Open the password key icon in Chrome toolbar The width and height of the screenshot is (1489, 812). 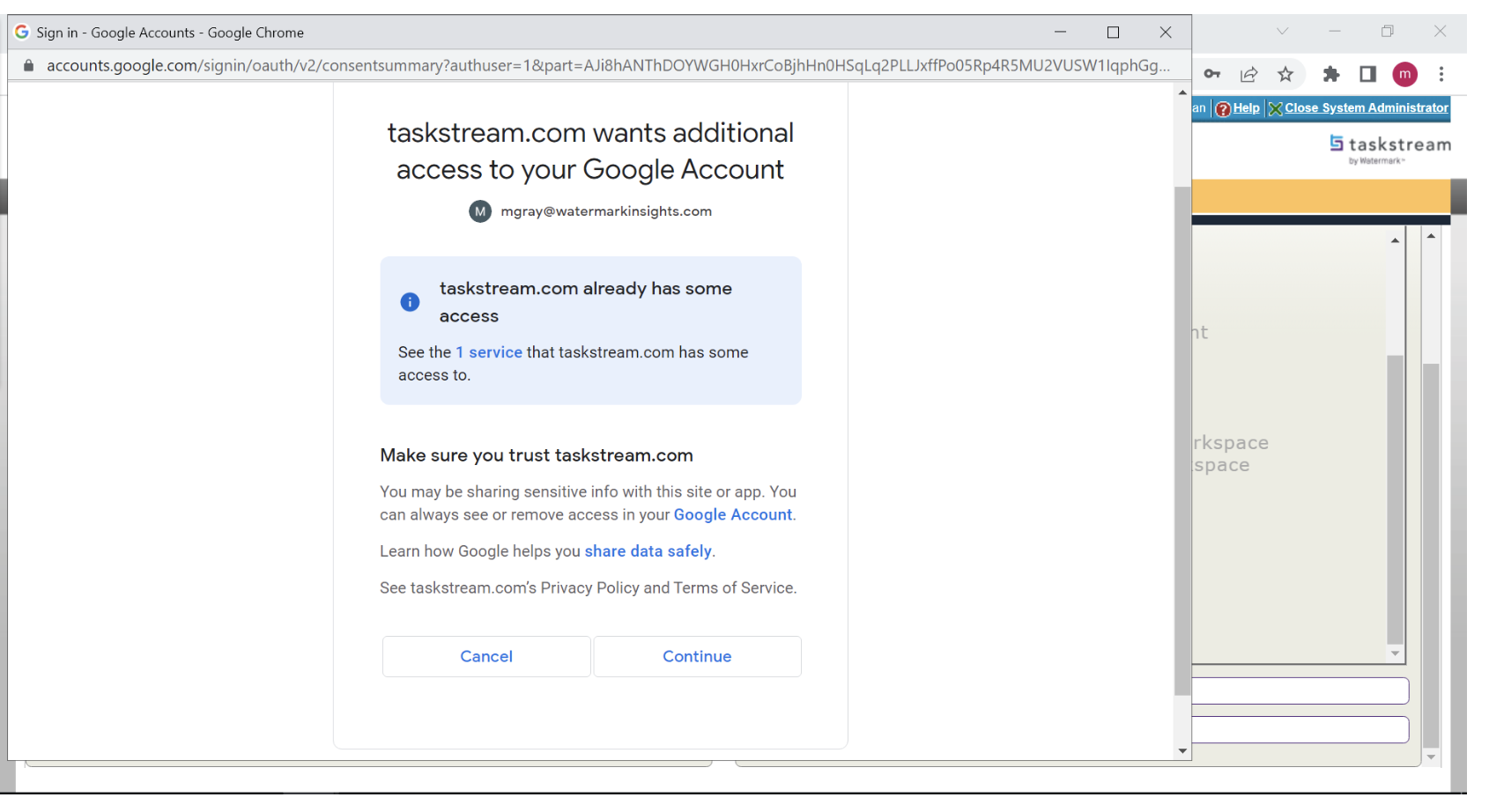click(x=1212, y=74)
